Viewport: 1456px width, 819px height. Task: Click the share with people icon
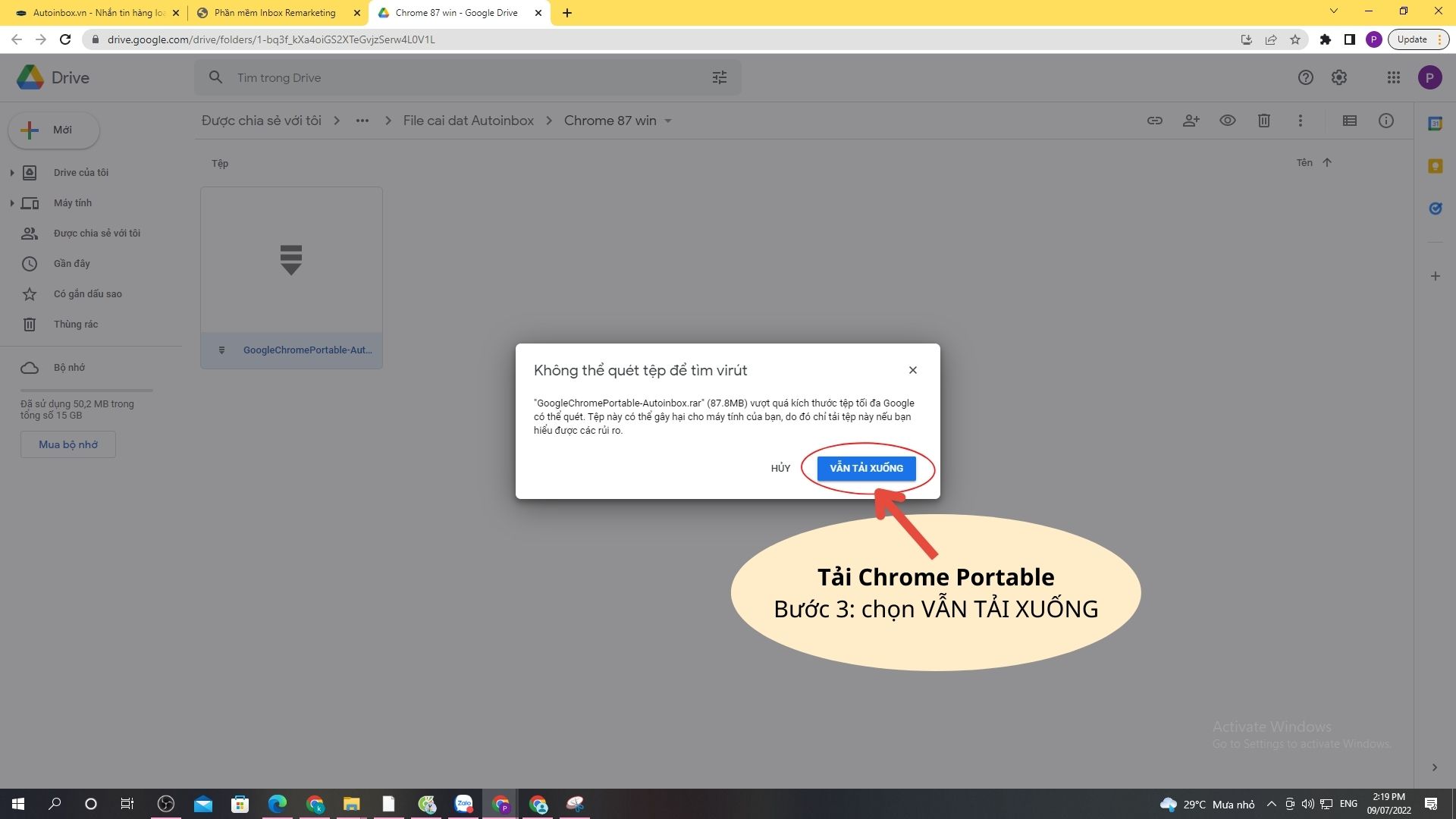click(1191, 121)
